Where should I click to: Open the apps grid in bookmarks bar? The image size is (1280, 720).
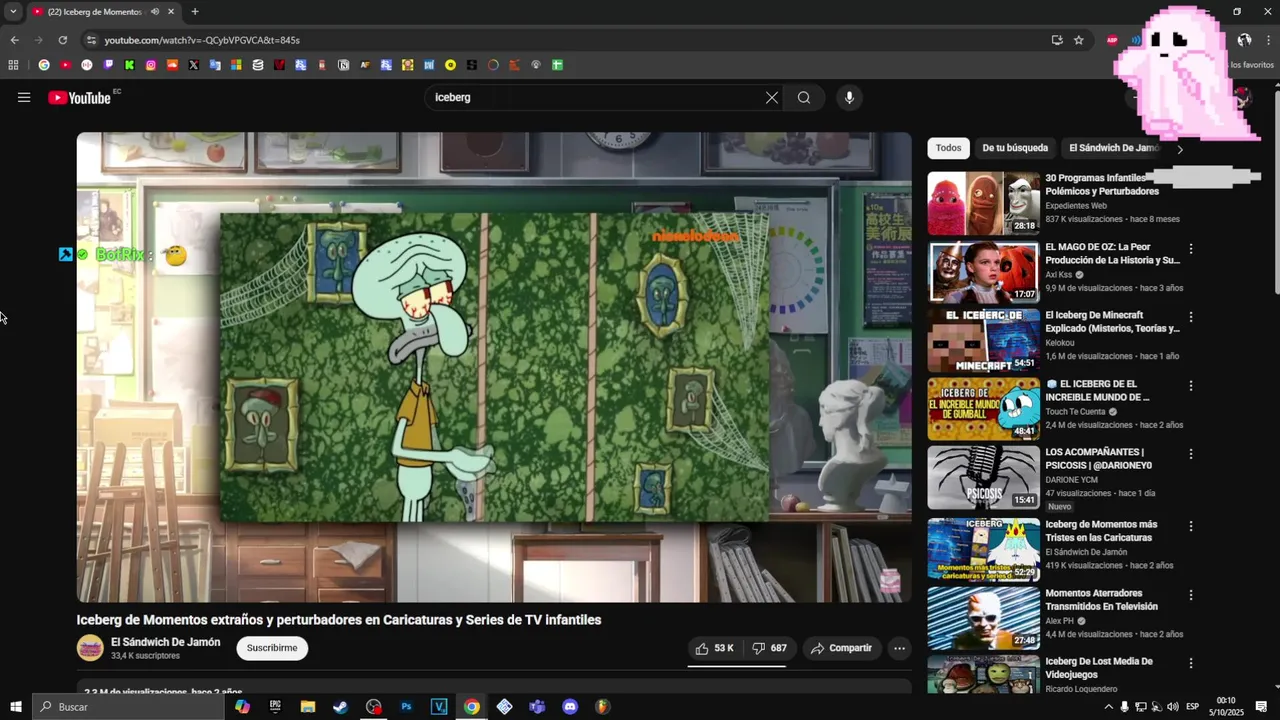click(13, 65)
